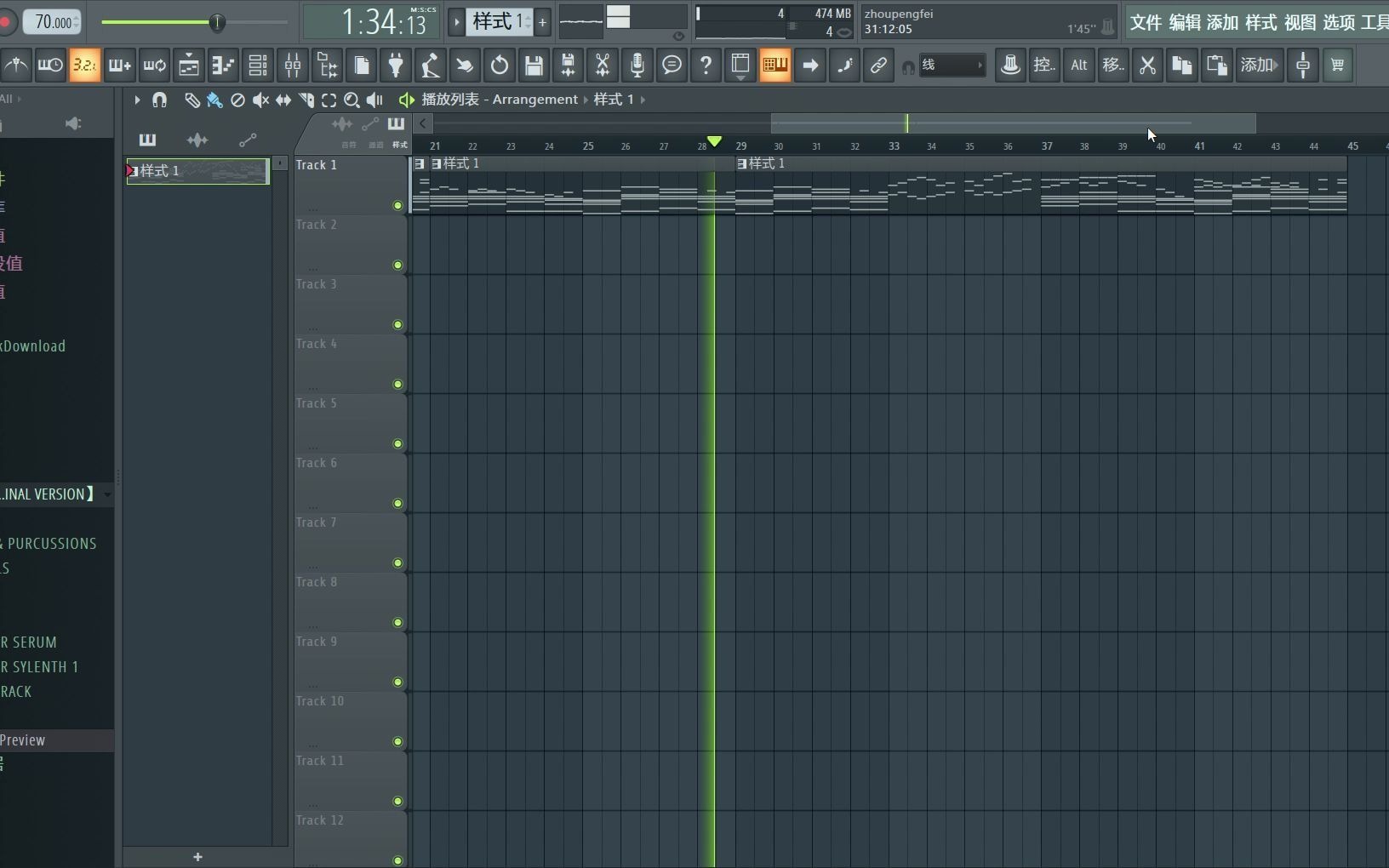Open playlist menu arrow beside the magnet
The height and width of the screenshot is (868, 1389).
[x=137, y=100]
